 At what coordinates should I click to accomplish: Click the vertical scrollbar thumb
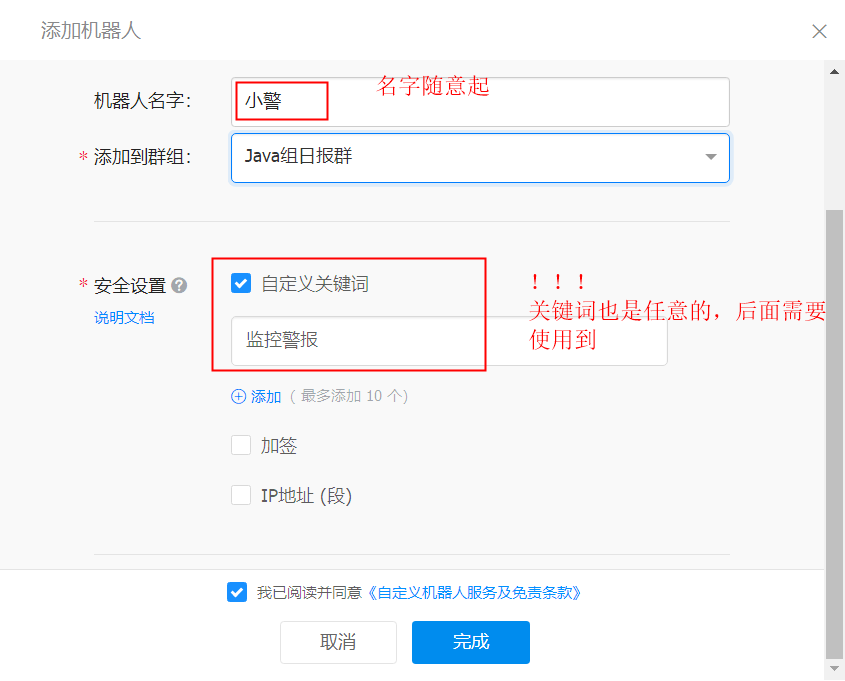834,434
